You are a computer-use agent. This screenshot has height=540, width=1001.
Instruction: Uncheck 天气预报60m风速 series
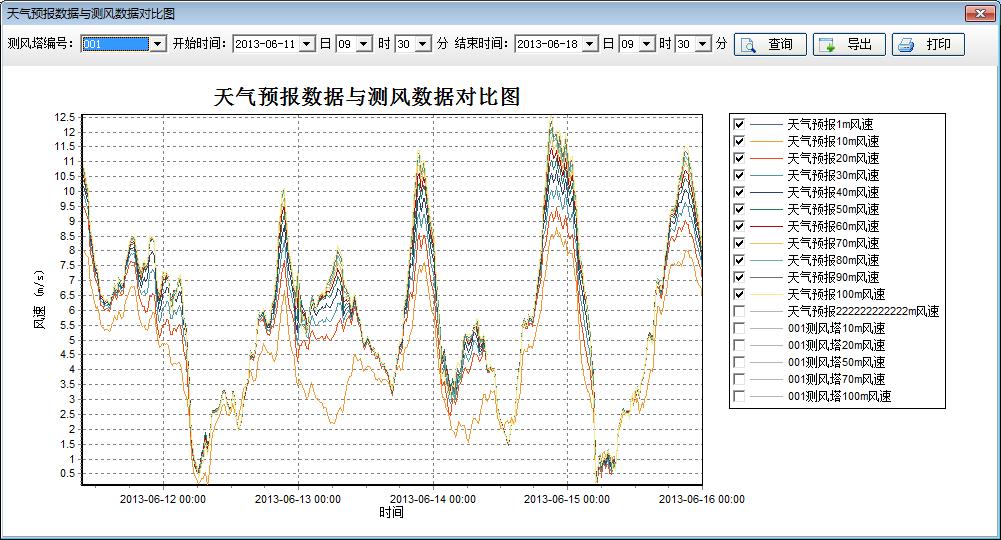click(x=739, y=226)
